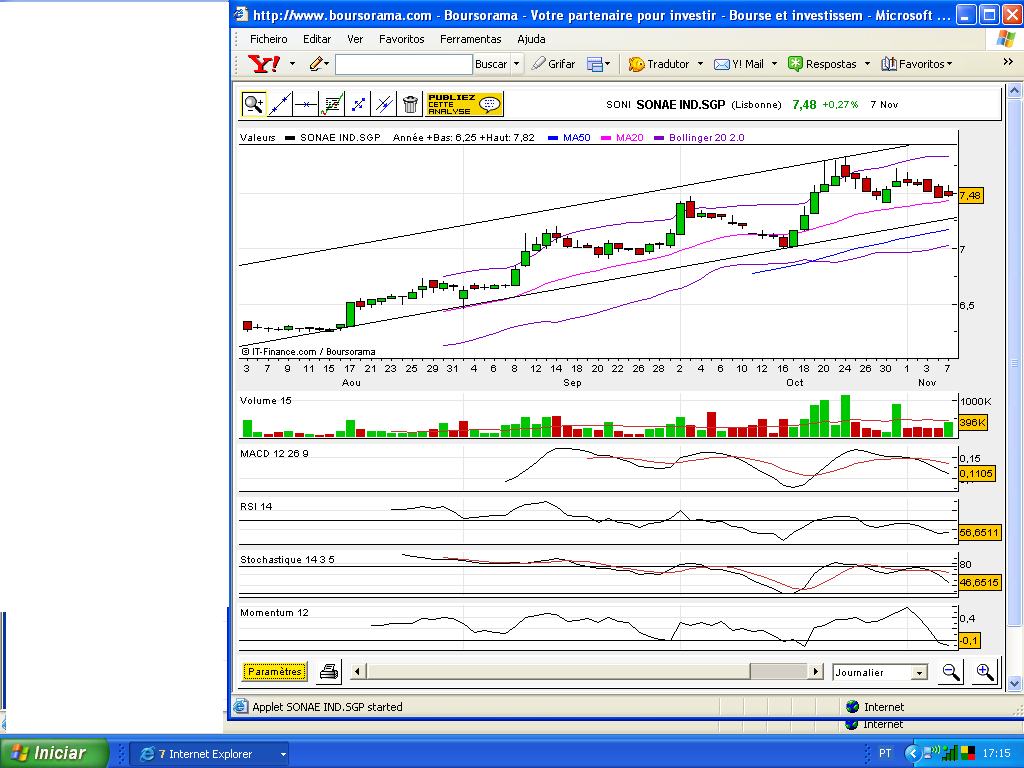The image size is (1024, 768).
Task: Click Publiez cette analyse button
Action: tap(464, 104)
